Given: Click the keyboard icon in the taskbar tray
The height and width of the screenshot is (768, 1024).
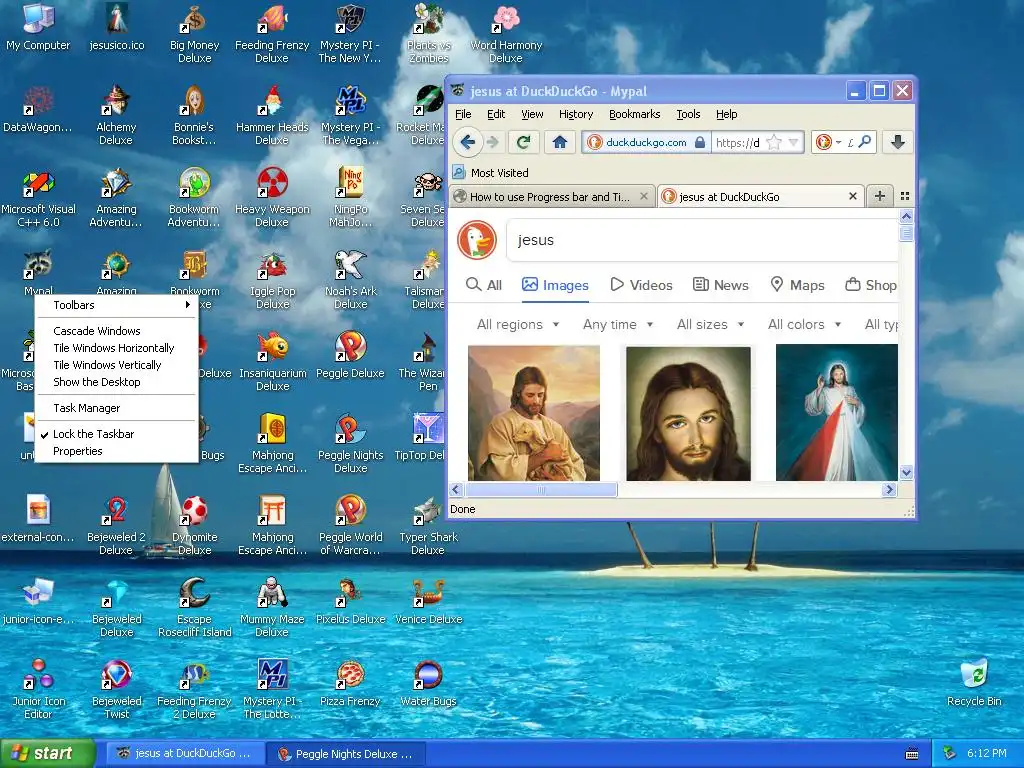Looking at the screenshot, I should (x=912, y=754).
